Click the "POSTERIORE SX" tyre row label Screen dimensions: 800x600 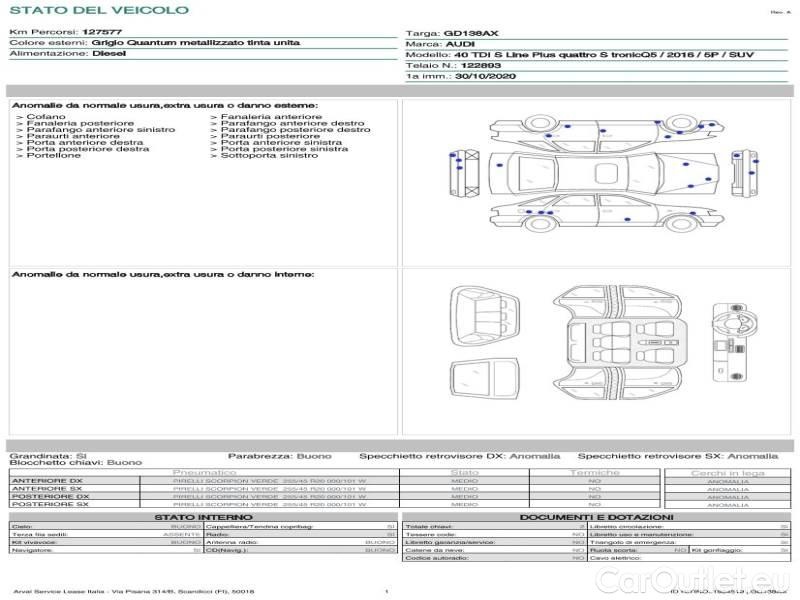50,504
